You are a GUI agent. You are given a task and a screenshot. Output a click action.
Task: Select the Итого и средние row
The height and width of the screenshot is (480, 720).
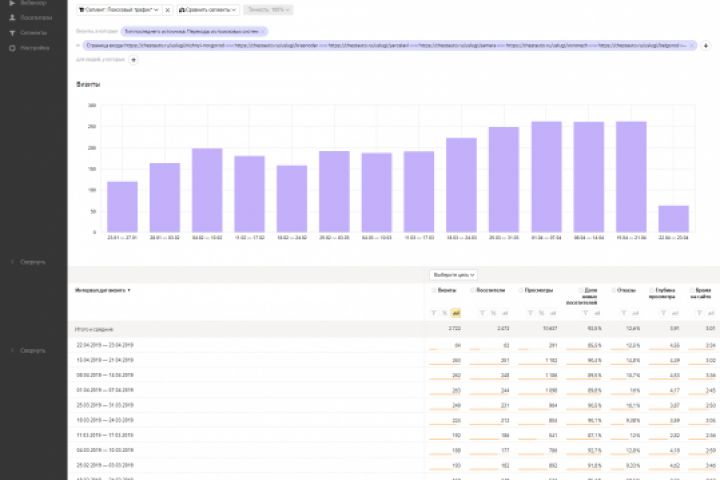(x=394, y=329)
